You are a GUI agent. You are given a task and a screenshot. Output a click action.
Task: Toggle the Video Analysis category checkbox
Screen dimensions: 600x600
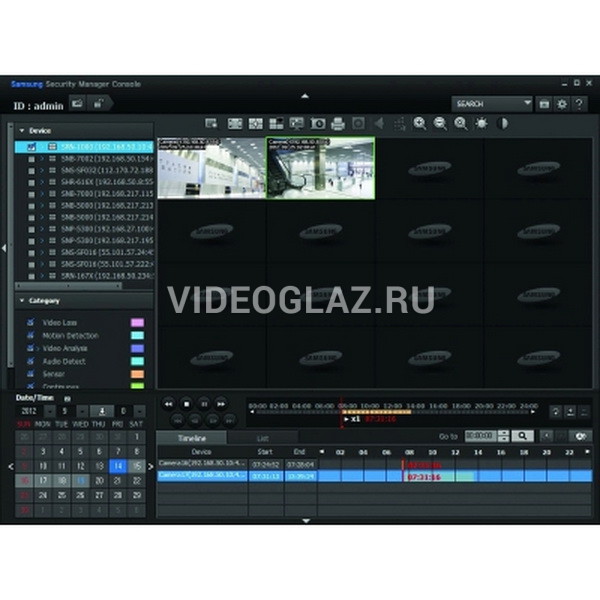(31, 348)
